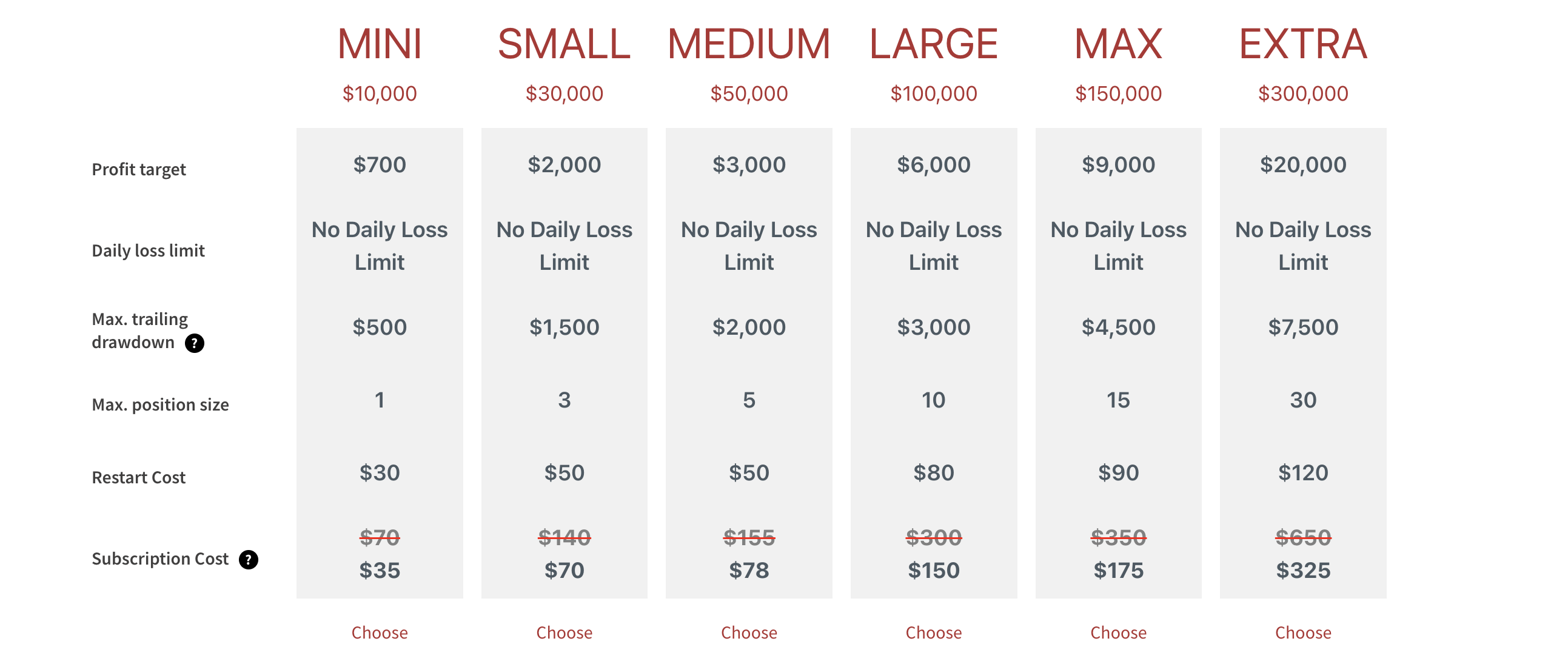Screen dimensions: 1568x661
Task: Click the MAX plan heading
Action: (x=1118, y=44)
